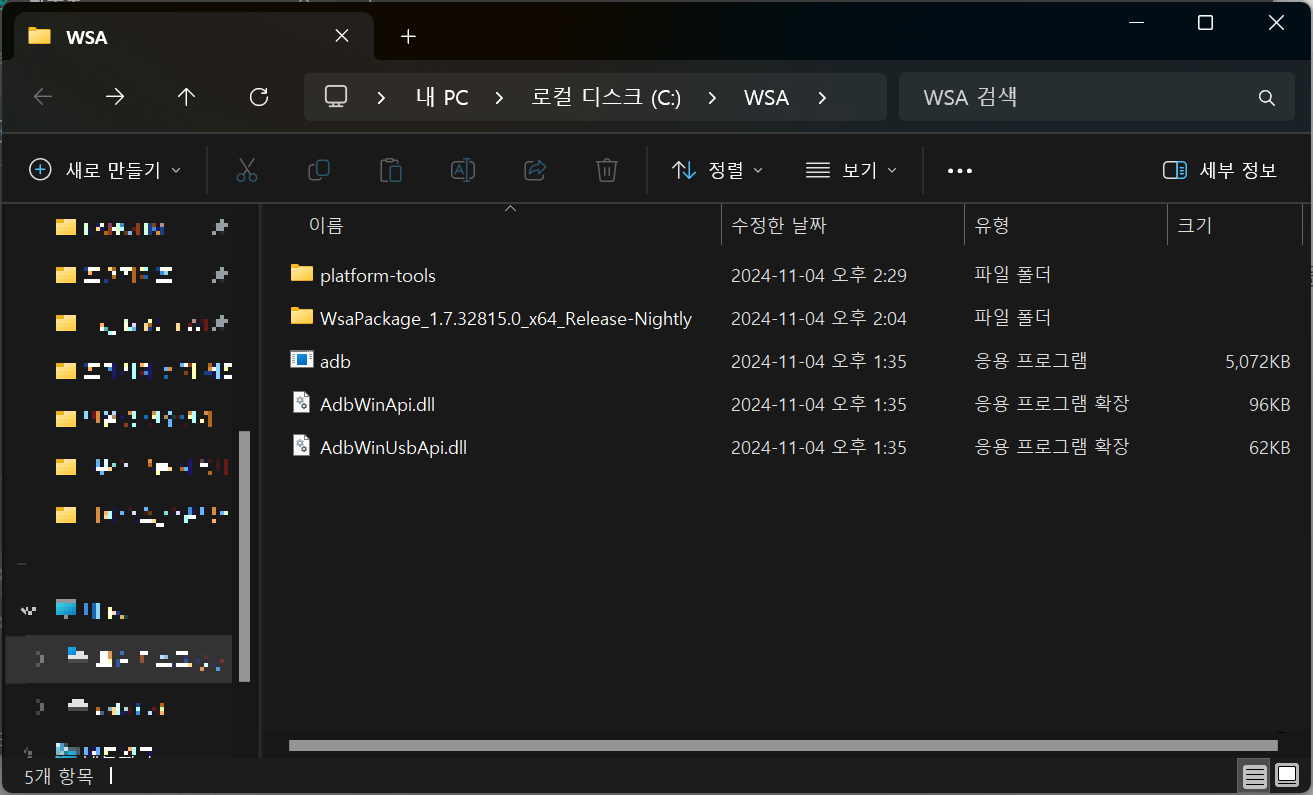Screen dimensions: 1313x795
Task: Click the 96KB size value
Action: (1270, 404)
